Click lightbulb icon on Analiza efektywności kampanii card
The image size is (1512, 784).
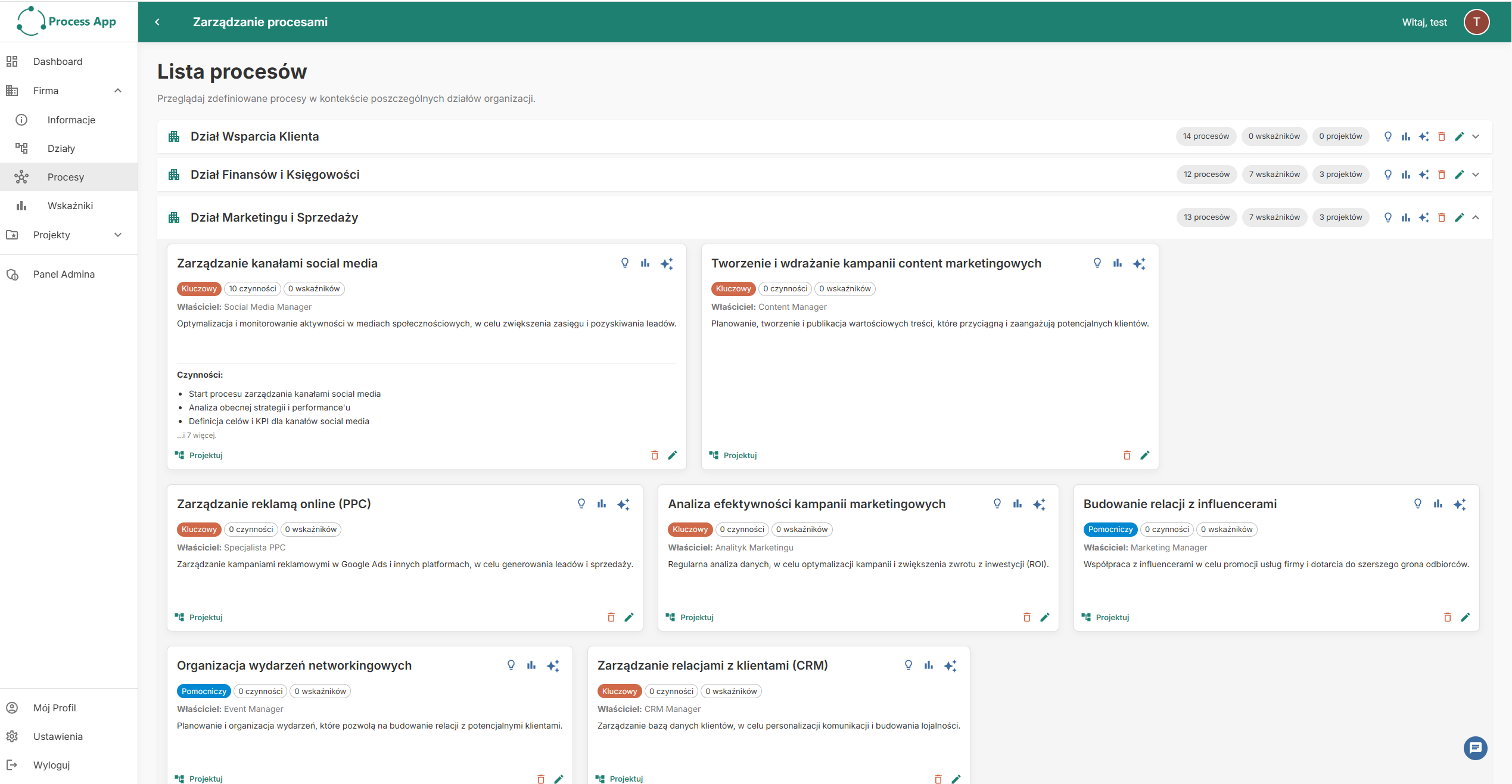pyautogui.click(x=997, y=504)
